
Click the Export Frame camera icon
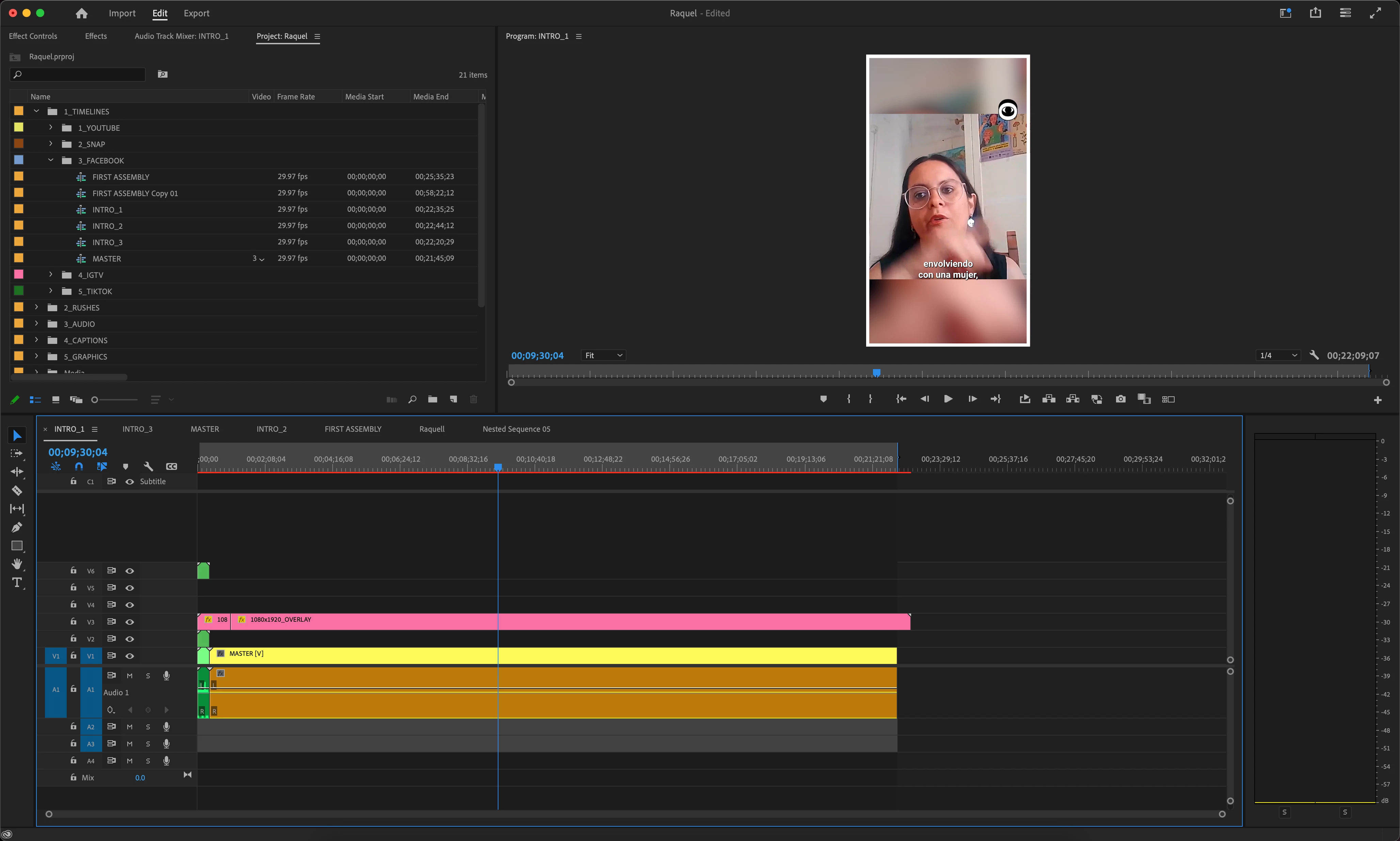pos(1120,399)
